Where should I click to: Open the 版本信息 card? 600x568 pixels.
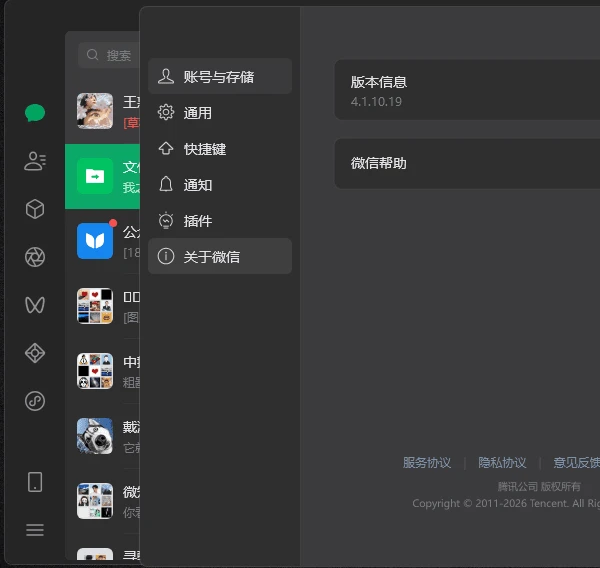click(467, 90)
